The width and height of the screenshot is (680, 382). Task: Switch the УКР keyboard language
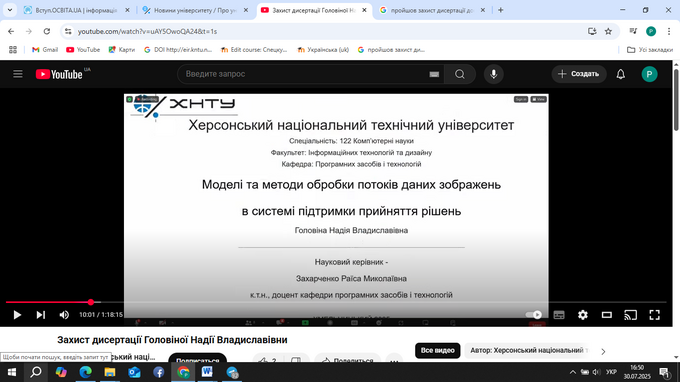tap(611, 372)
